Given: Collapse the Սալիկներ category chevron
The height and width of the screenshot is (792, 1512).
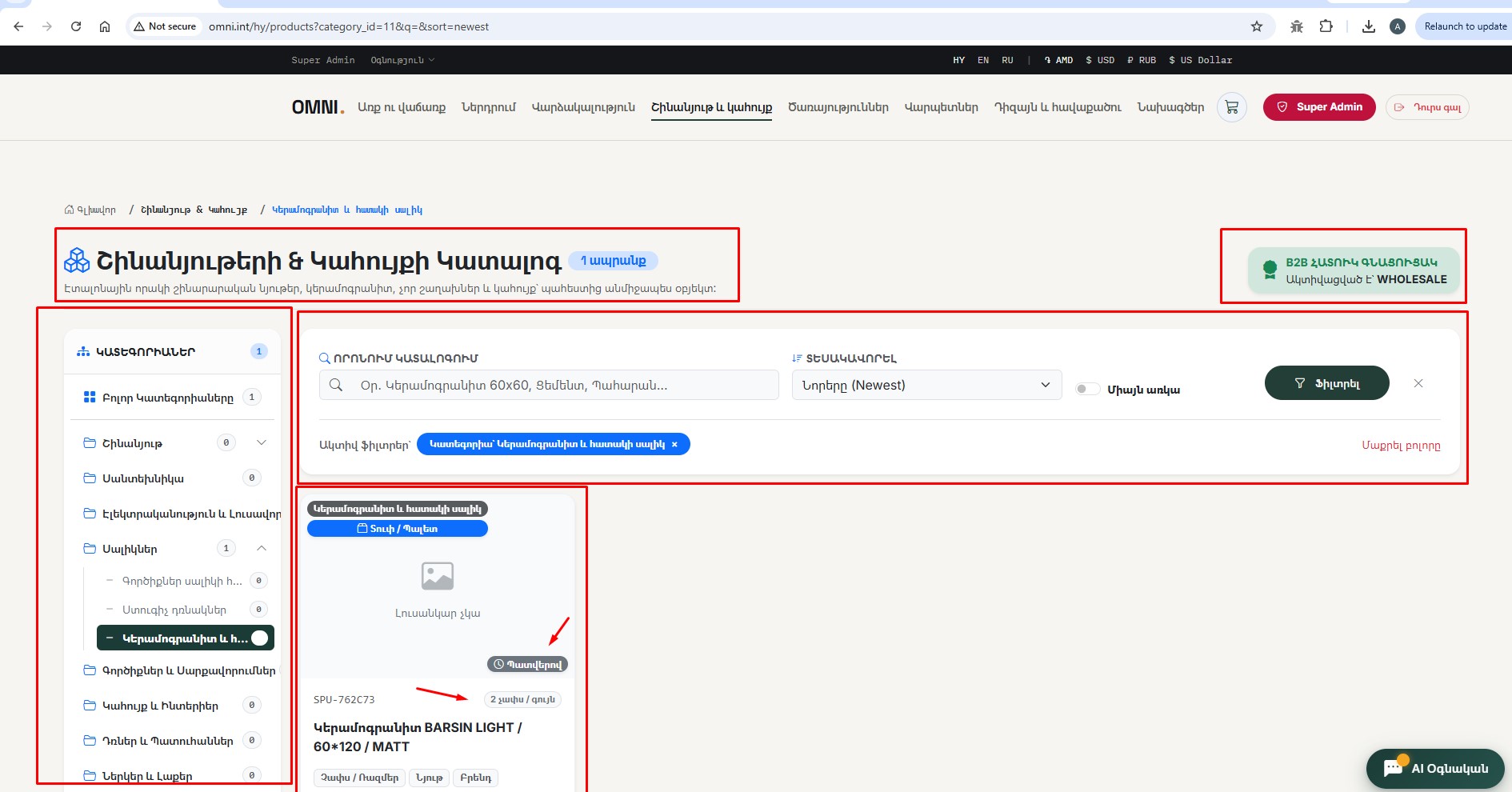Looking at the screenshot, I should pos(261,548).
